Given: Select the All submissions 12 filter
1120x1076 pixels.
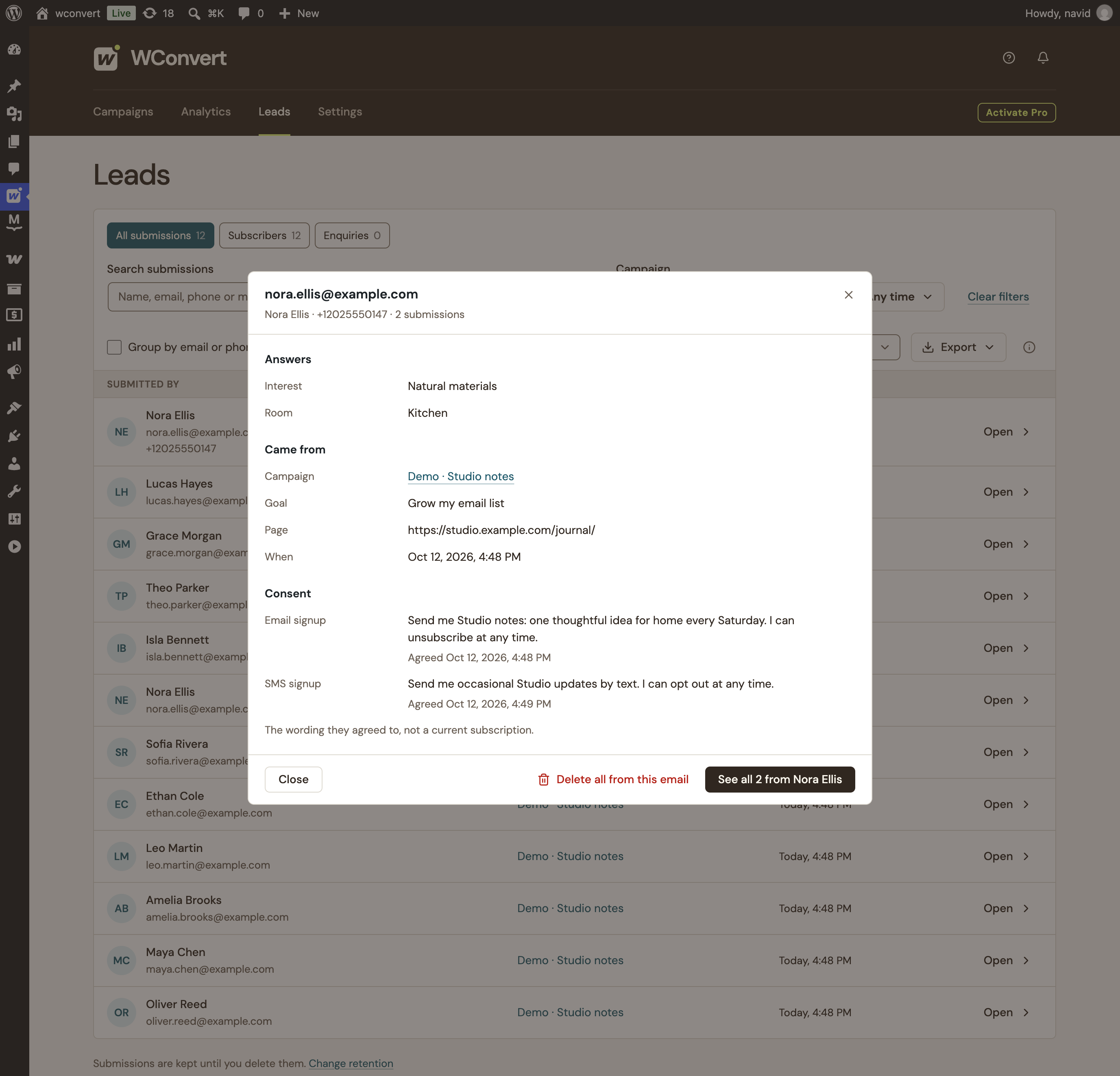Looking at the screenshot, I should point(161,235).
